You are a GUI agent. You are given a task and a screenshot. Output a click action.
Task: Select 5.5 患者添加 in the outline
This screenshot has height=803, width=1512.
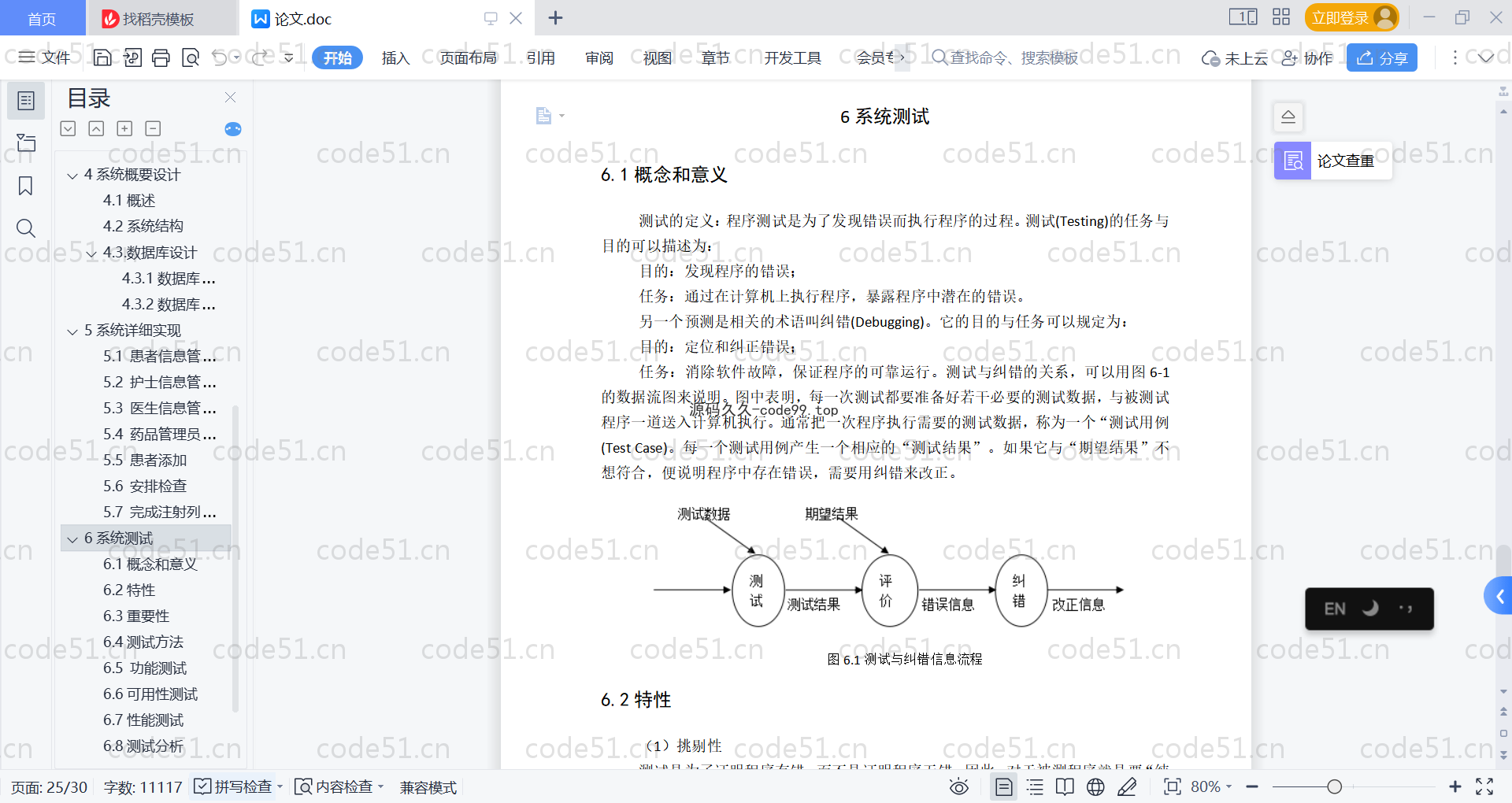point(145,461)
